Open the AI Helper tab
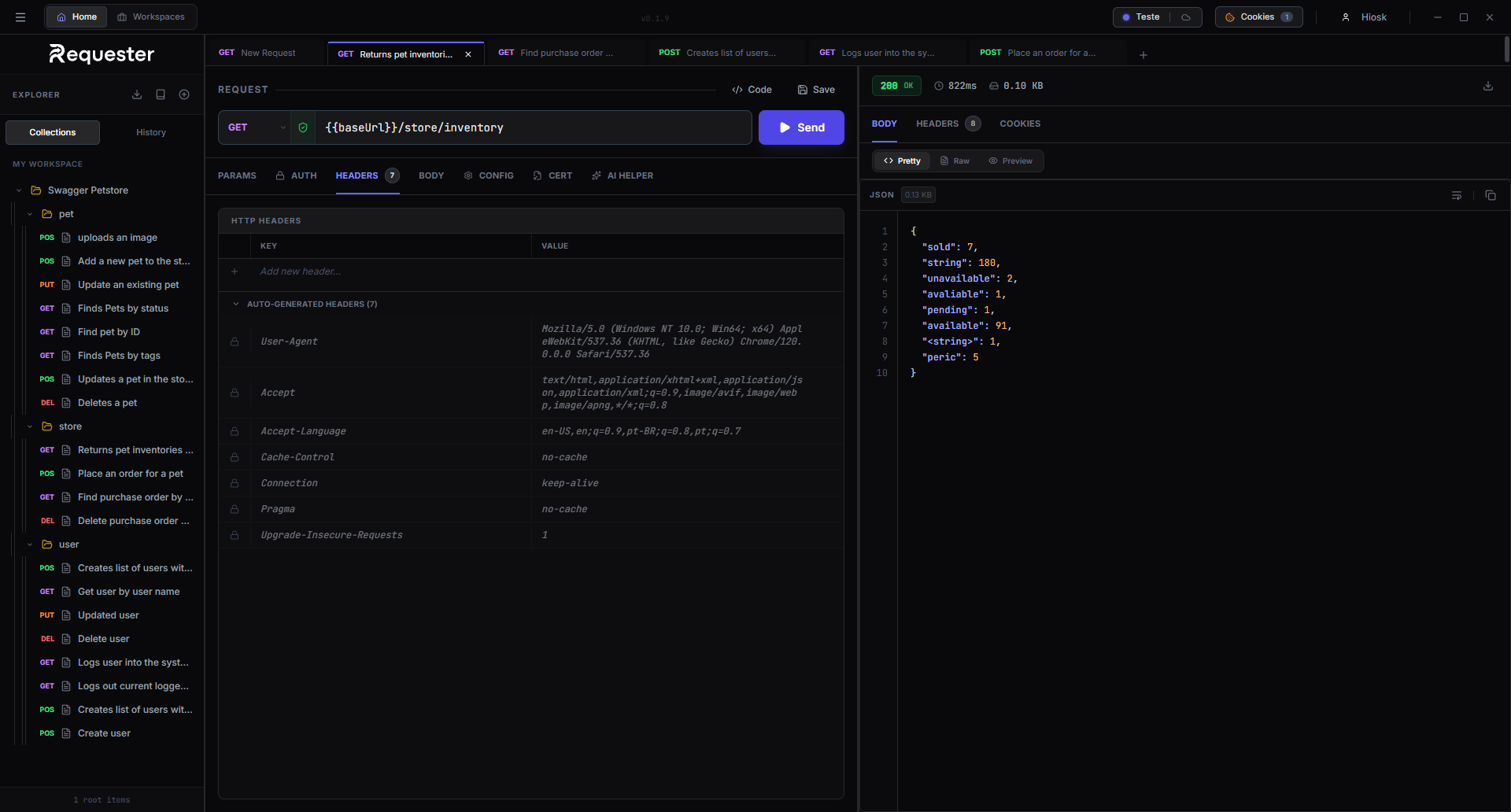This screenshot has width=1511, height=812. click(623, 175)
